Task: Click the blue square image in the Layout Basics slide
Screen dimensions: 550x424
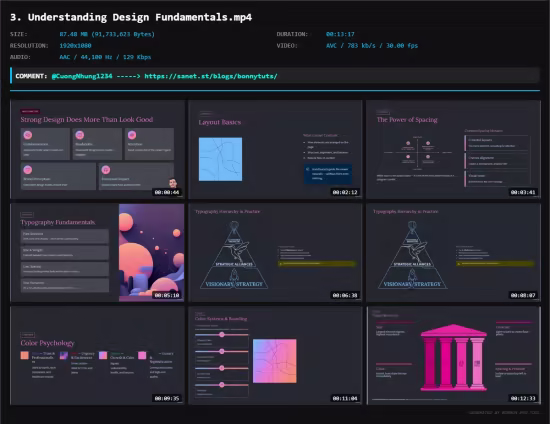Action: [x=220, y=159]
